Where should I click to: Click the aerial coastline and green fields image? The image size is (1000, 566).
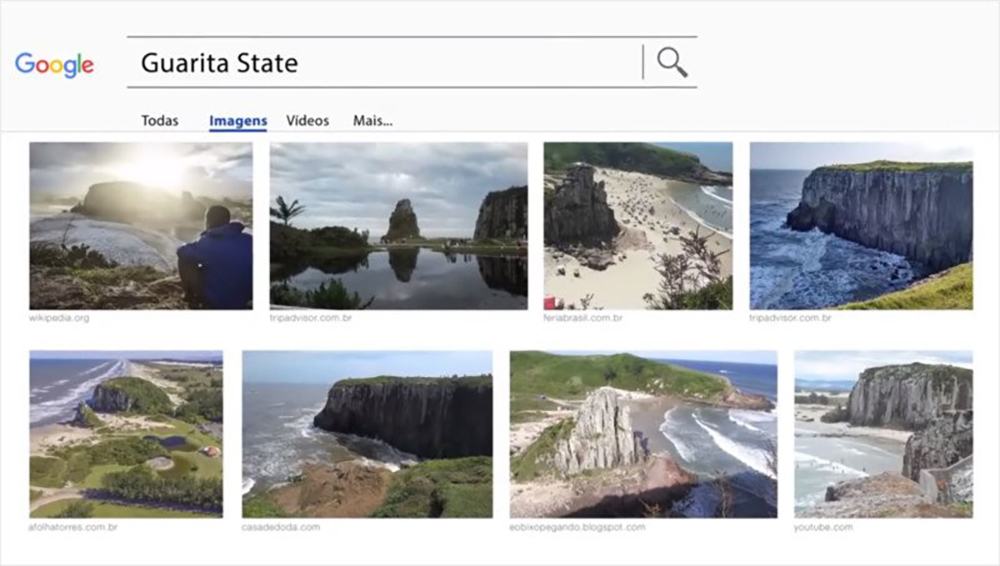coord(126,433)
